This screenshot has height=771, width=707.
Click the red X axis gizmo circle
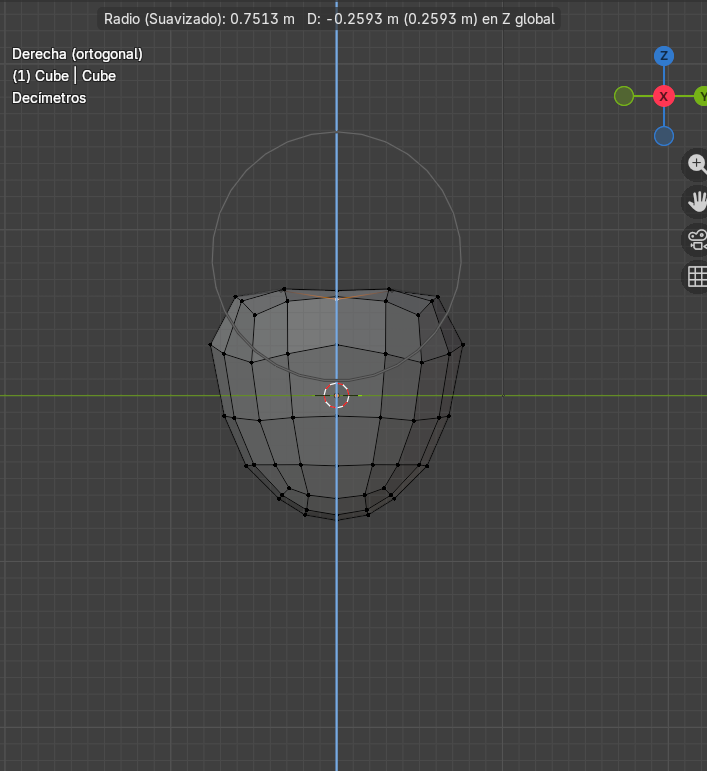click(663, 96)
